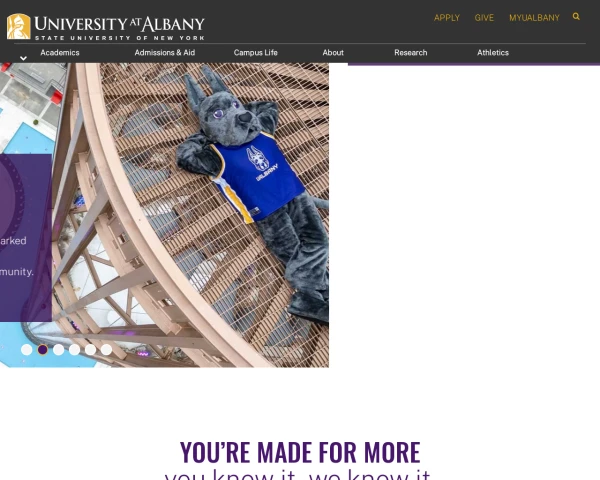Click the University at Albany shield logo
600x480 pixels.
(x=18, y=26)
